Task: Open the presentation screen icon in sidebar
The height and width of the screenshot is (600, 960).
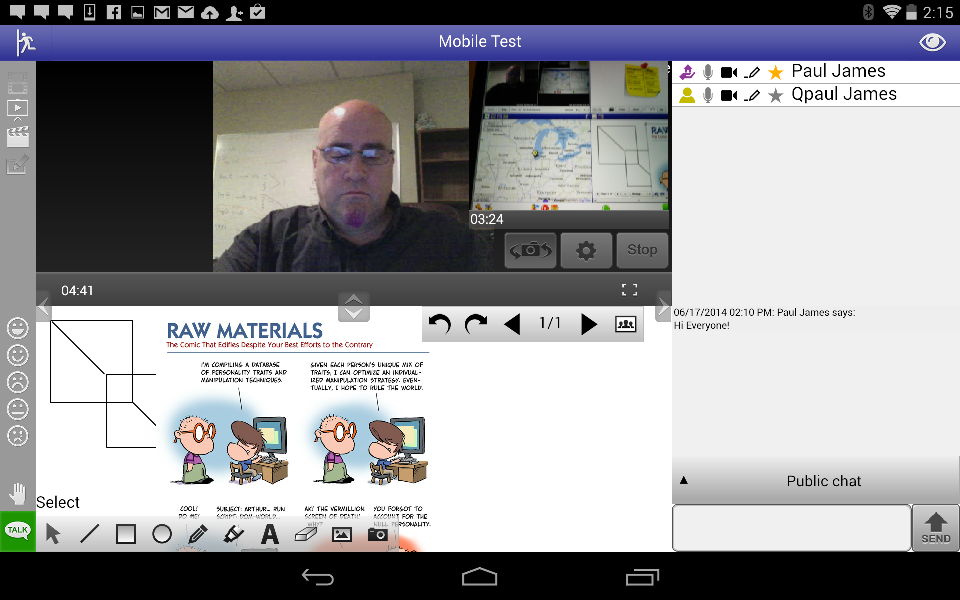Action: [x=18, y=110]
